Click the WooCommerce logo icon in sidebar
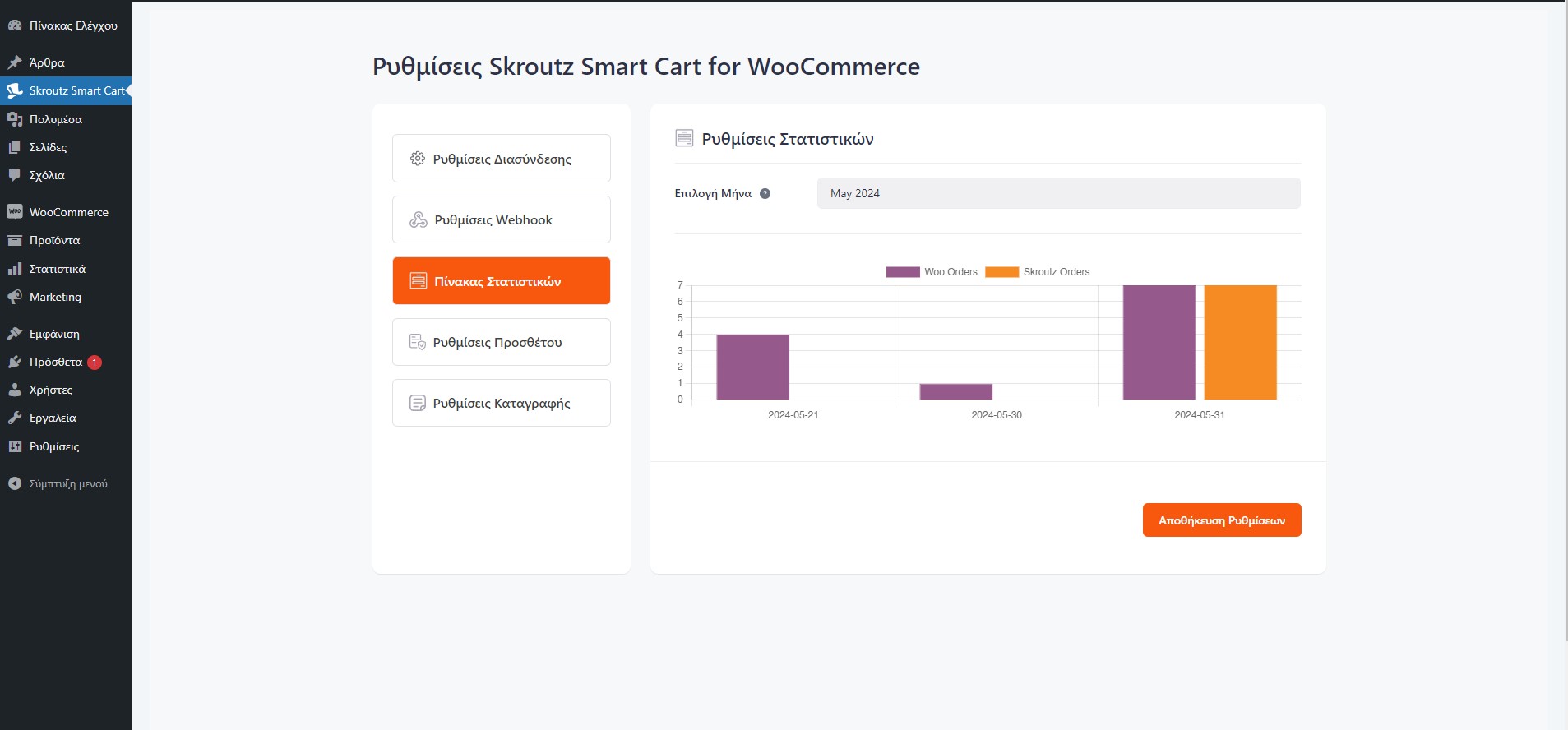The height and width of the screenshot is (730, 1568). point(15,212)
